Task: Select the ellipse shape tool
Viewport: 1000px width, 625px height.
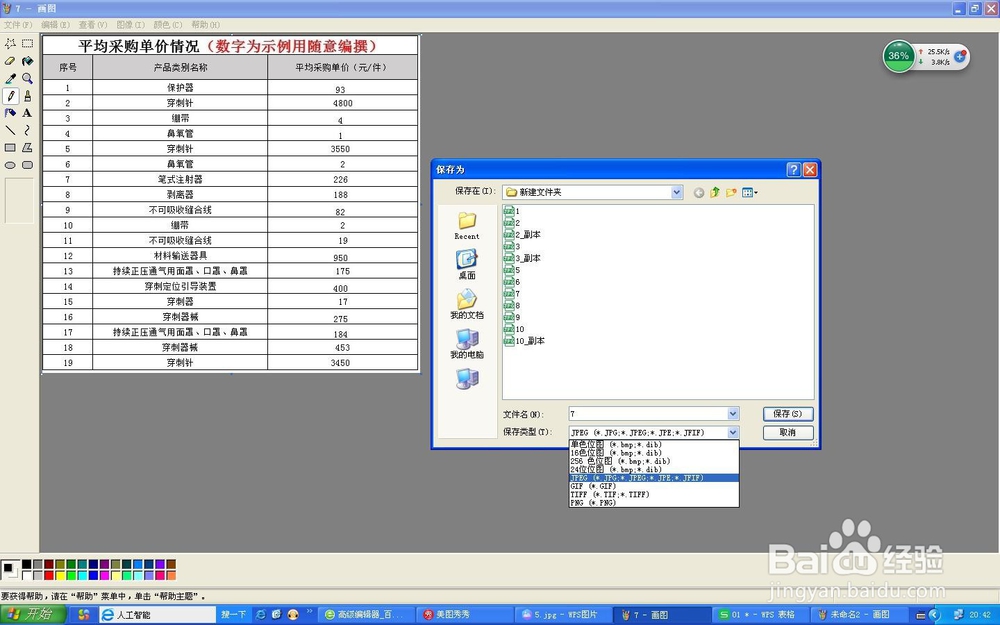Action: [x=10, y=165]
